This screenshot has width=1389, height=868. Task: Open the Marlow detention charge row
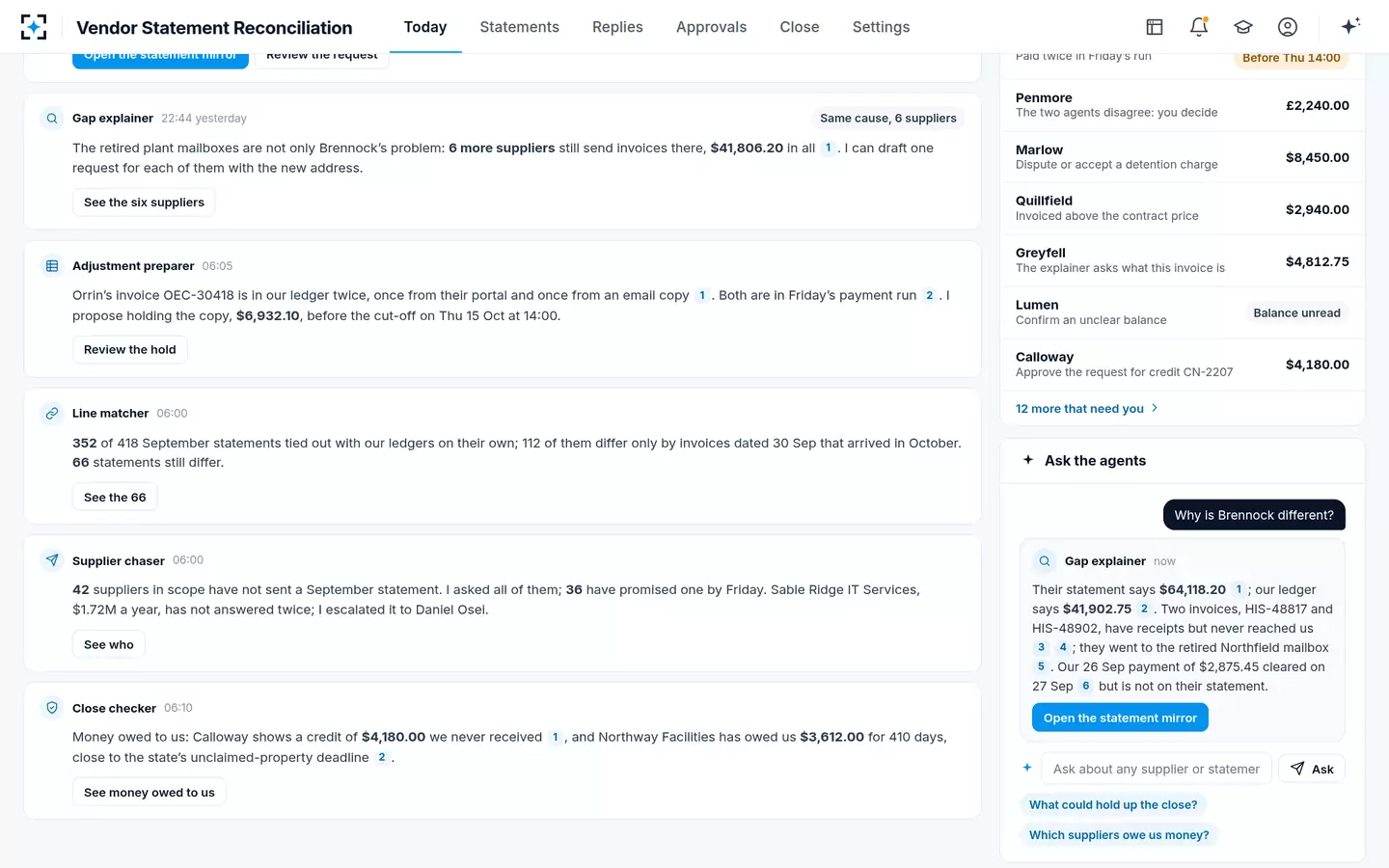pyautogui.click(x=1183, y=157)
